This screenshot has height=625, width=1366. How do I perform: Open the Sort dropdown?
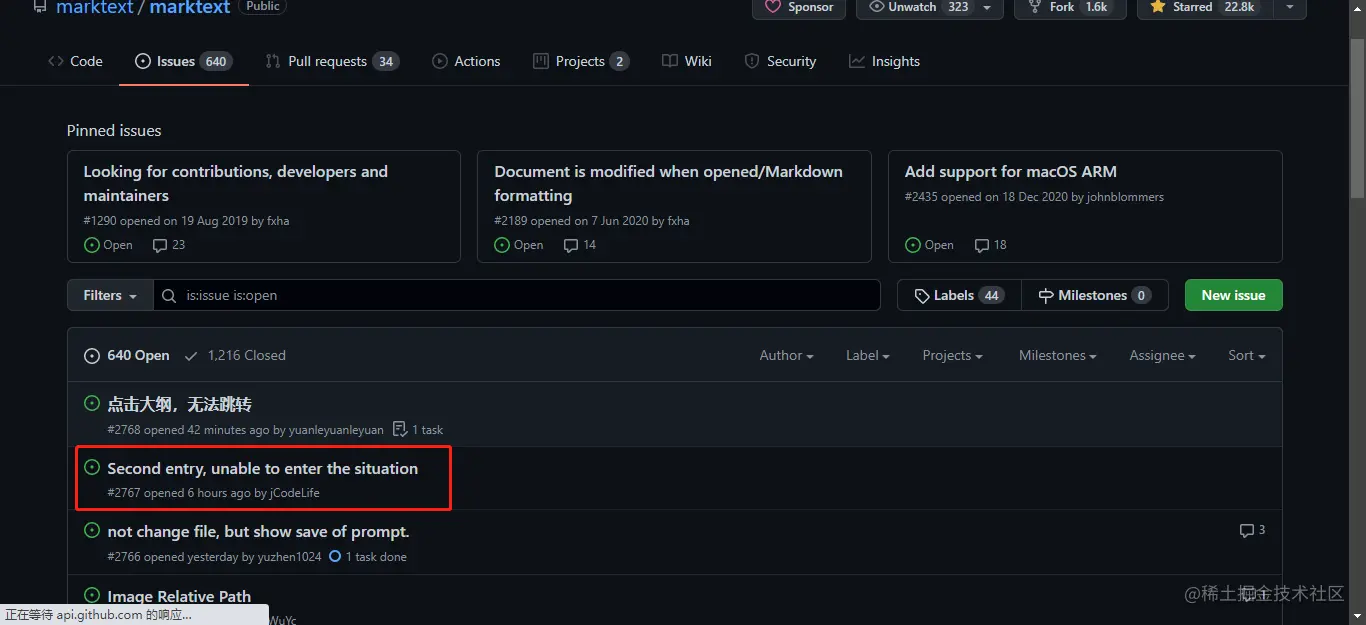1247,355
